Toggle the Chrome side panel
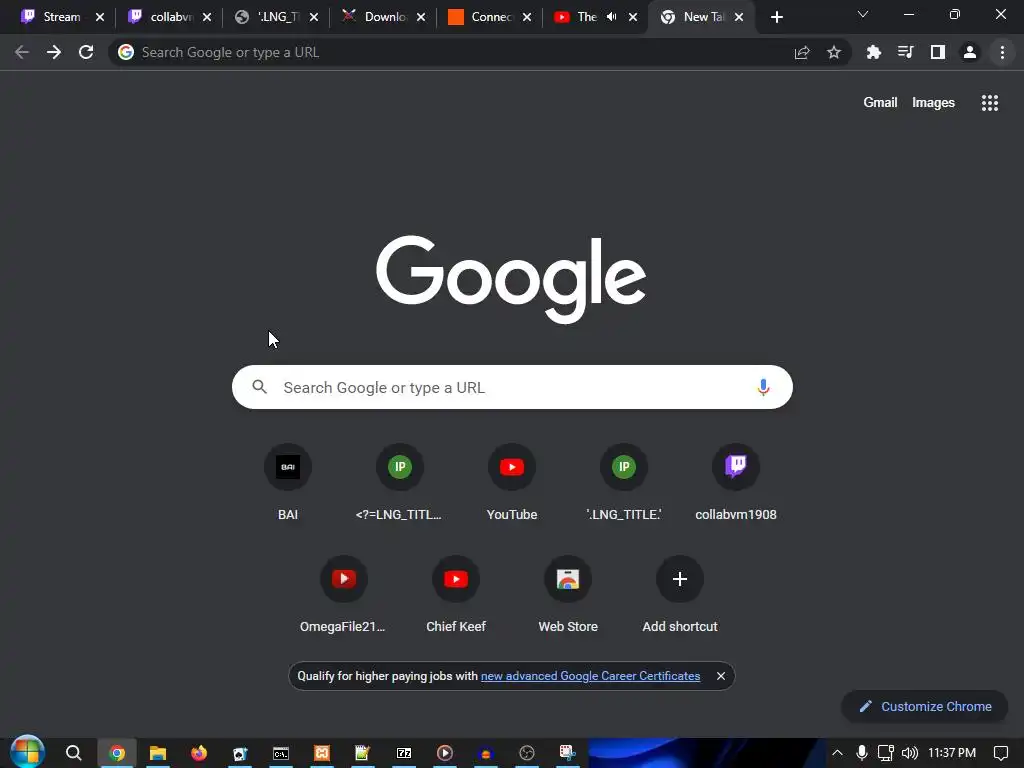The image size is (1024, 768). point(938,52)
